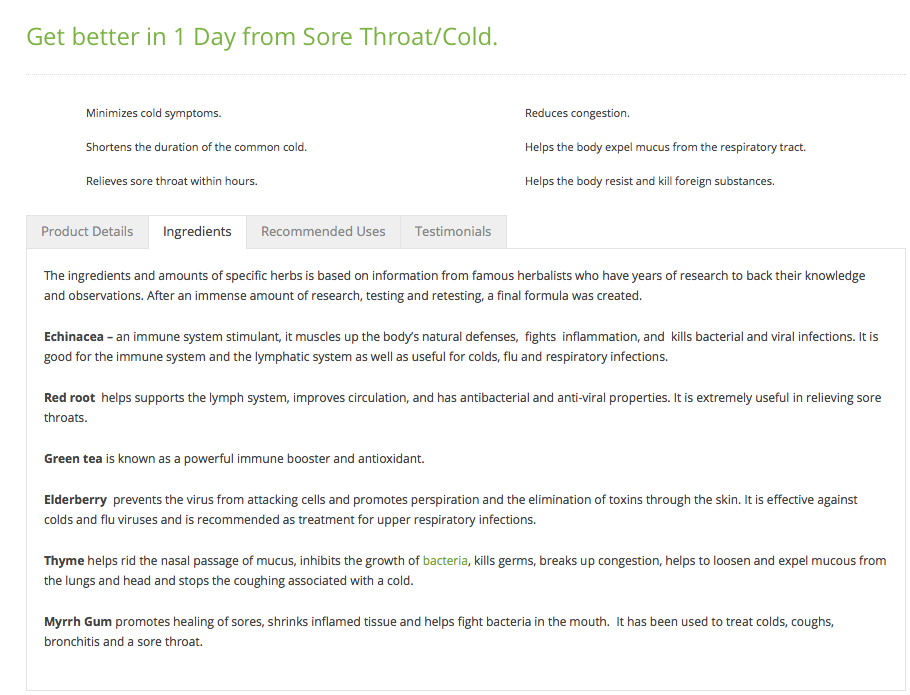Switch to the Recommended Uses tab
The image size is (910, 695).
[x=323, y=231]
